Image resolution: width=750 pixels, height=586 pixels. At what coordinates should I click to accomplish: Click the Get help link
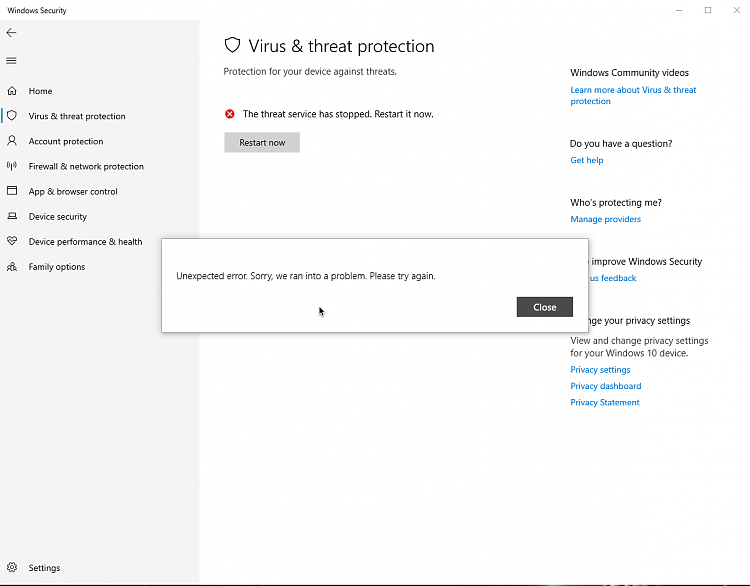click(x=587, y=160)
